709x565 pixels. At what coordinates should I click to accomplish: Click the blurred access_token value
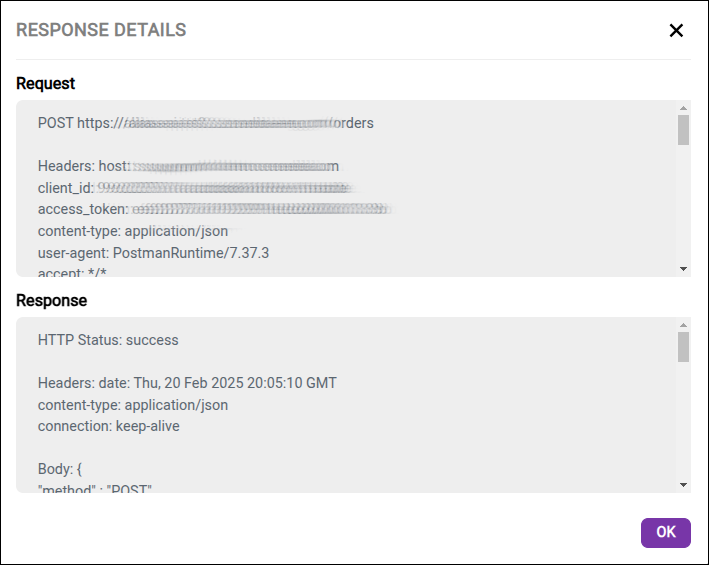[260, 209]
